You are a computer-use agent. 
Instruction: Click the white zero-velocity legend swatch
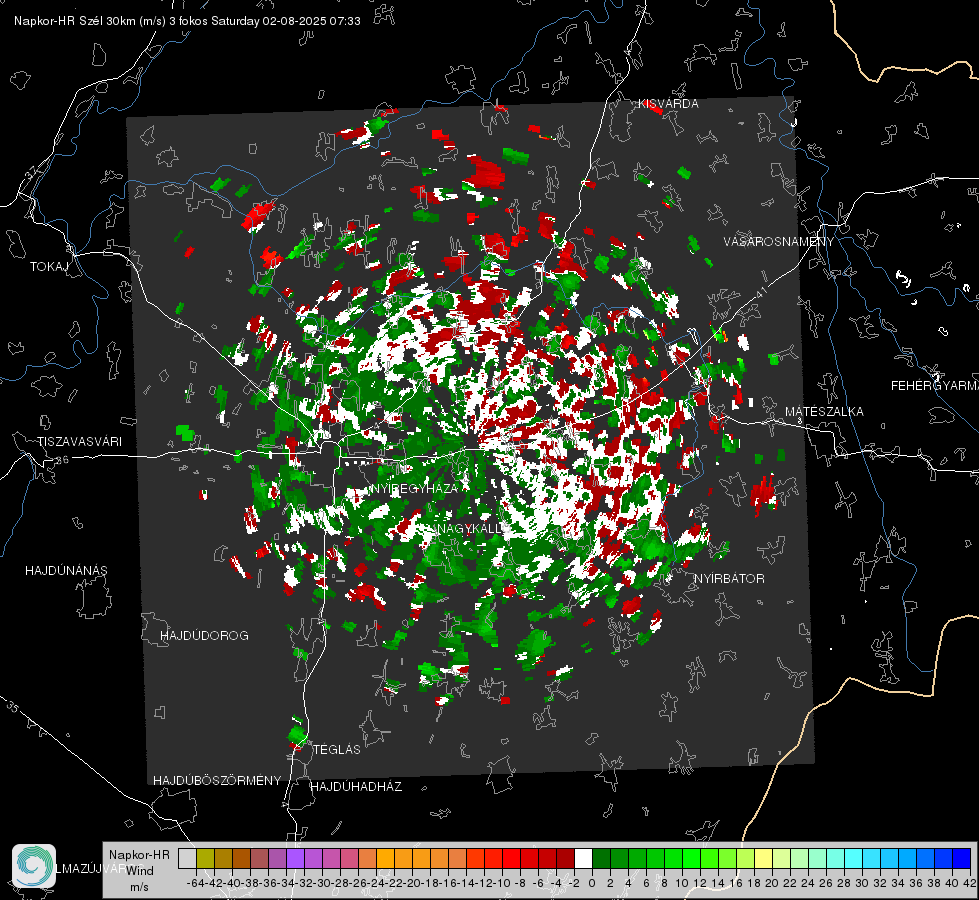583,858
